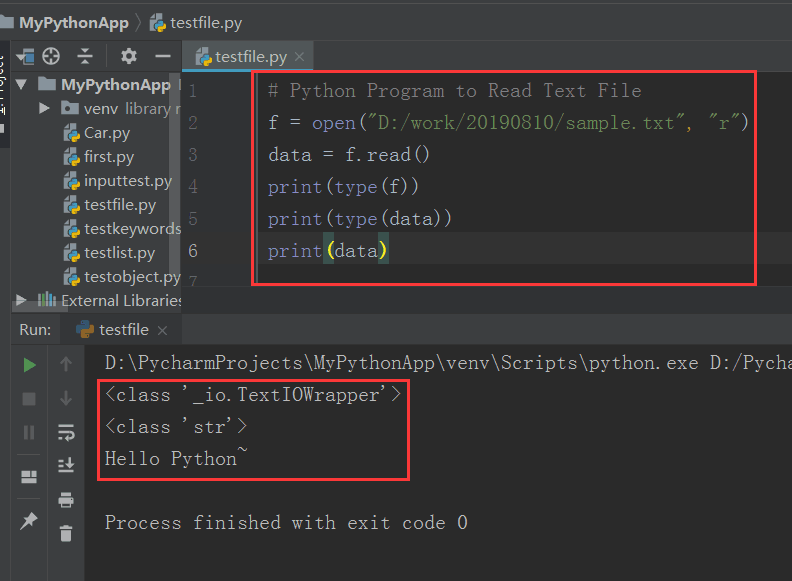
Task: Click code line 'print(type(f))'
Action: coord(343,187)
